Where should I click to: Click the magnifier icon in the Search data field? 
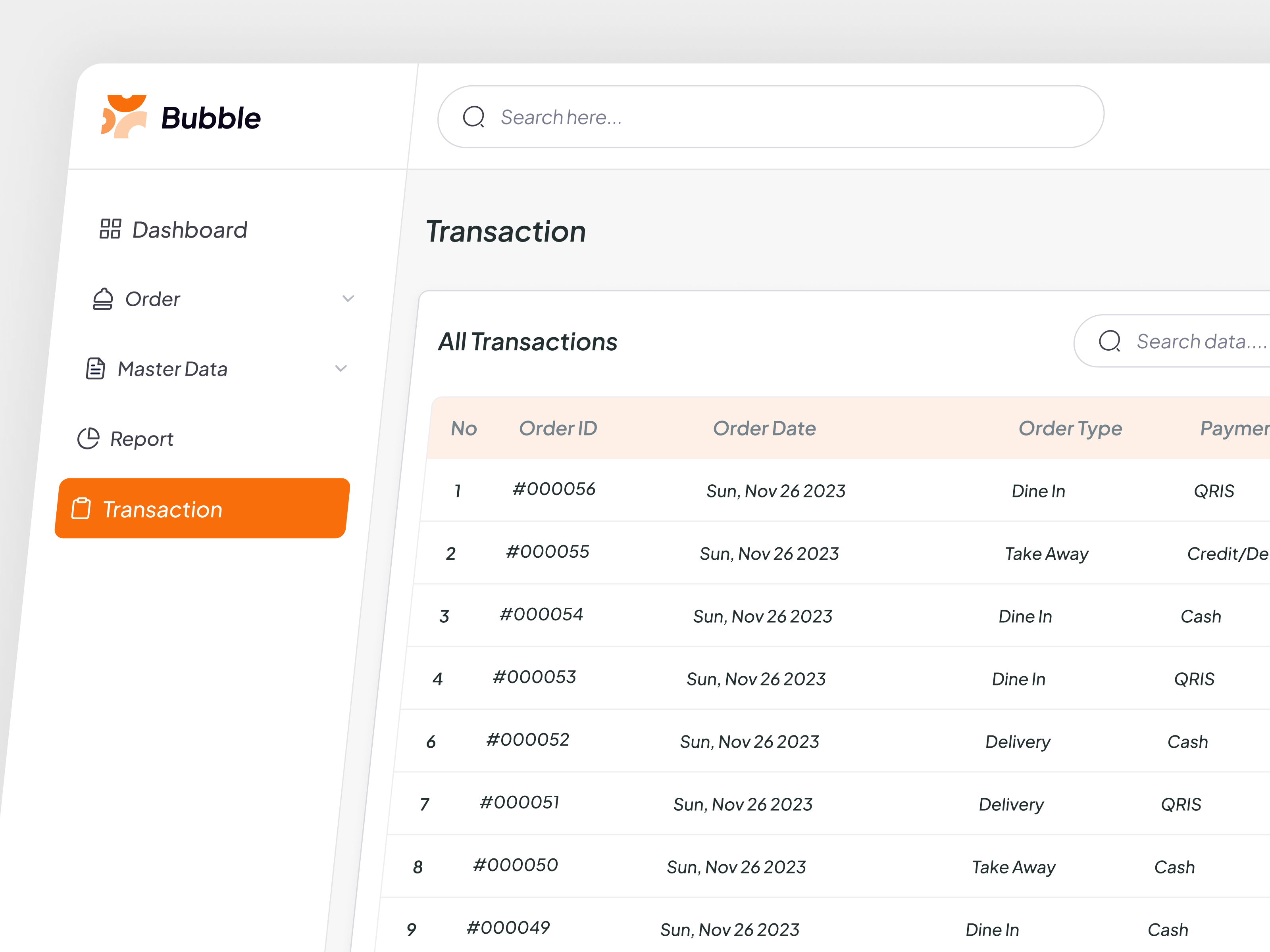[x=1110, y=342]
